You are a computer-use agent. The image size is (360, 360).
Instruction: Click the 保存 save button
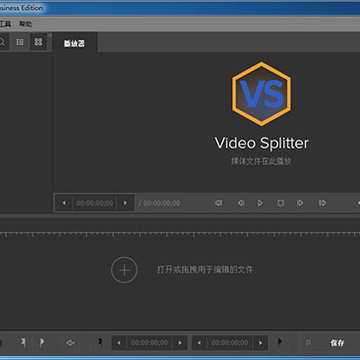coord(337,343)
